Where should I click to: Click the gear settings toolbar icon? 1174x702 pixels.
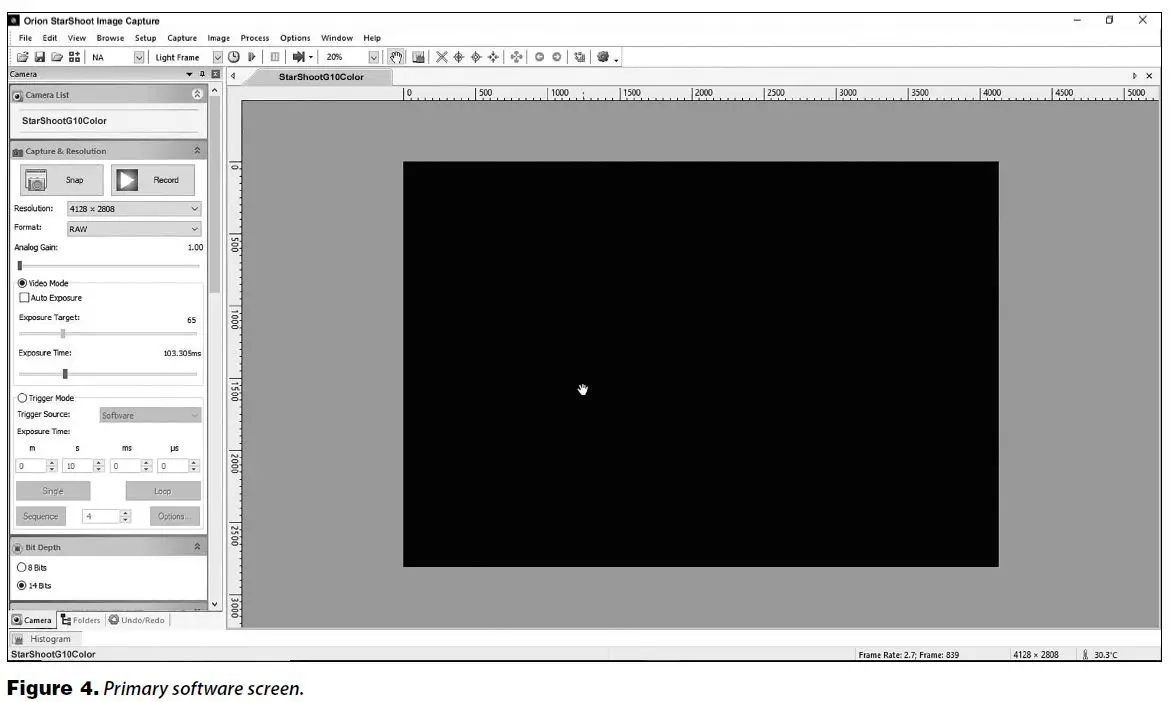603,57
